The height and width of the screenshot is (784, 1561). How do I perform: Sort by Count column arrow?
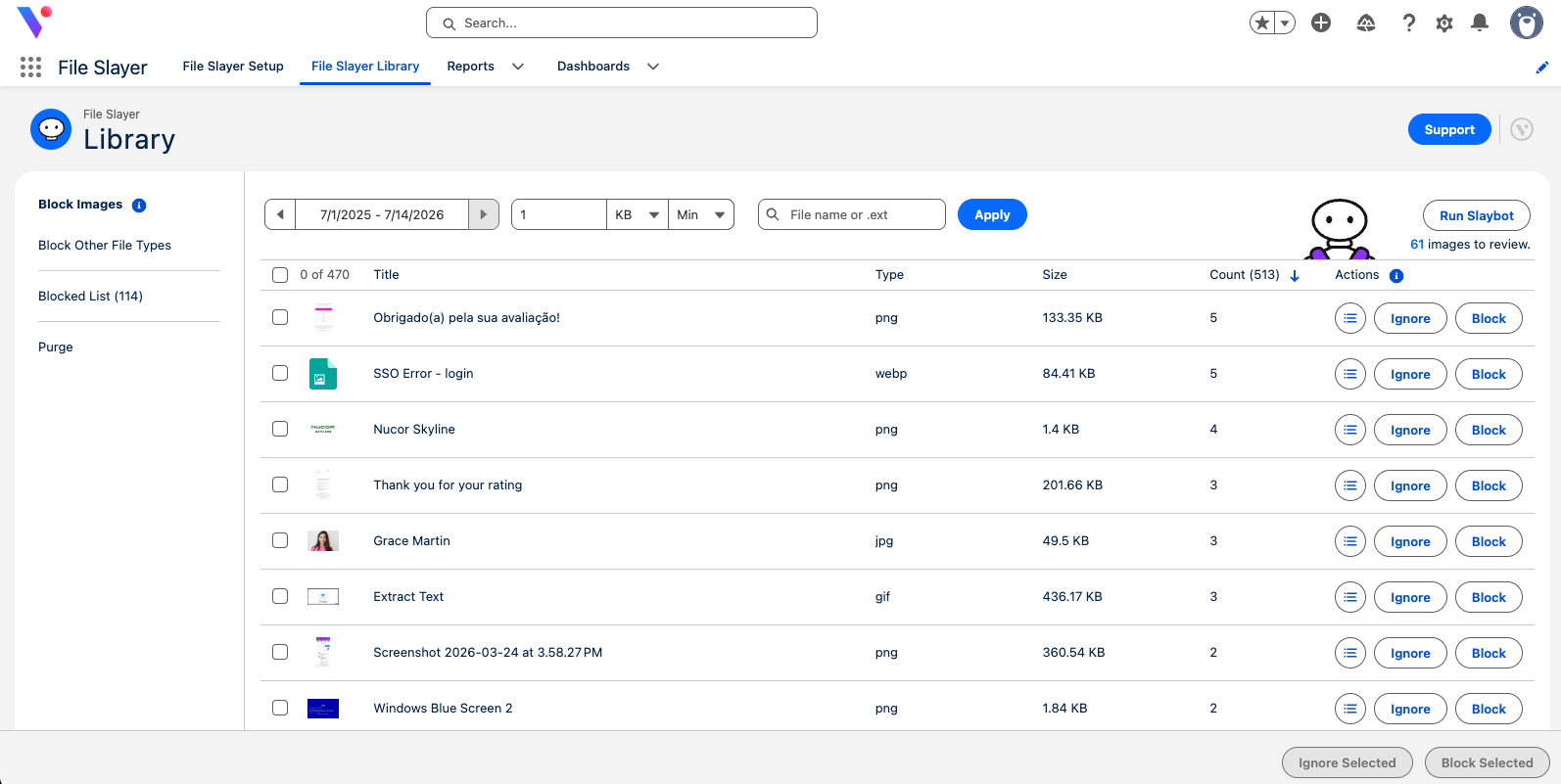pos(1295,276)
